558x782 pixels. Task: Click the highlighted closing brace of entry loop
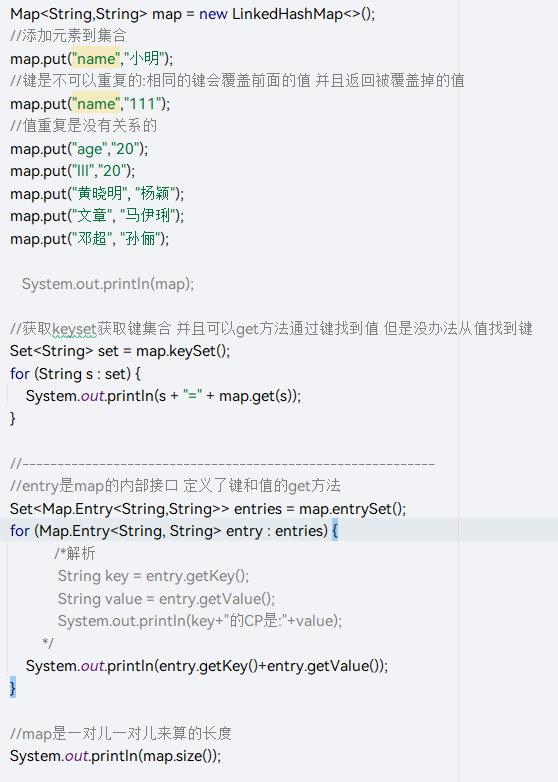[13, 688]
